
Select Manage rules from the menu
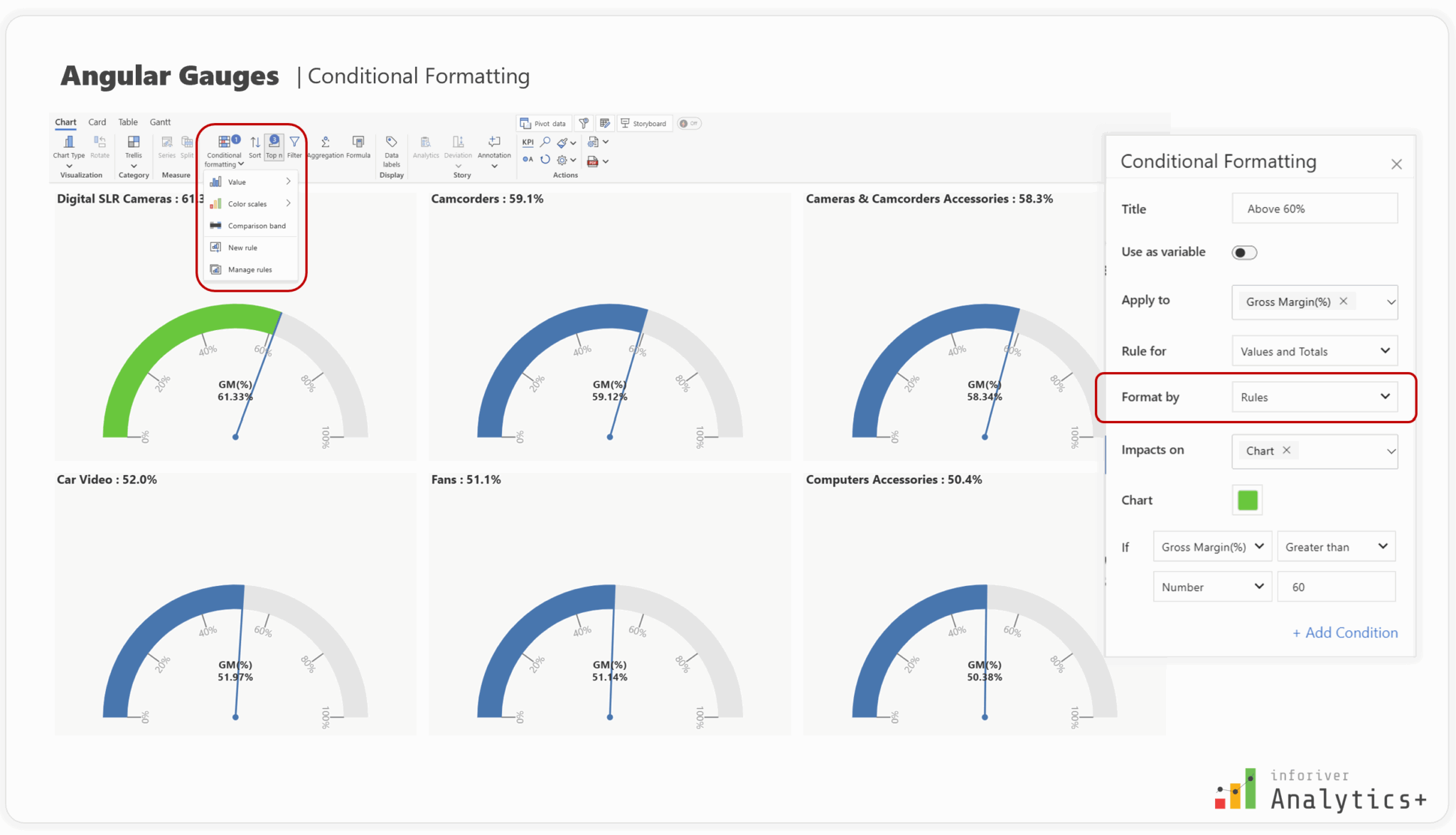tap(249, 269)
